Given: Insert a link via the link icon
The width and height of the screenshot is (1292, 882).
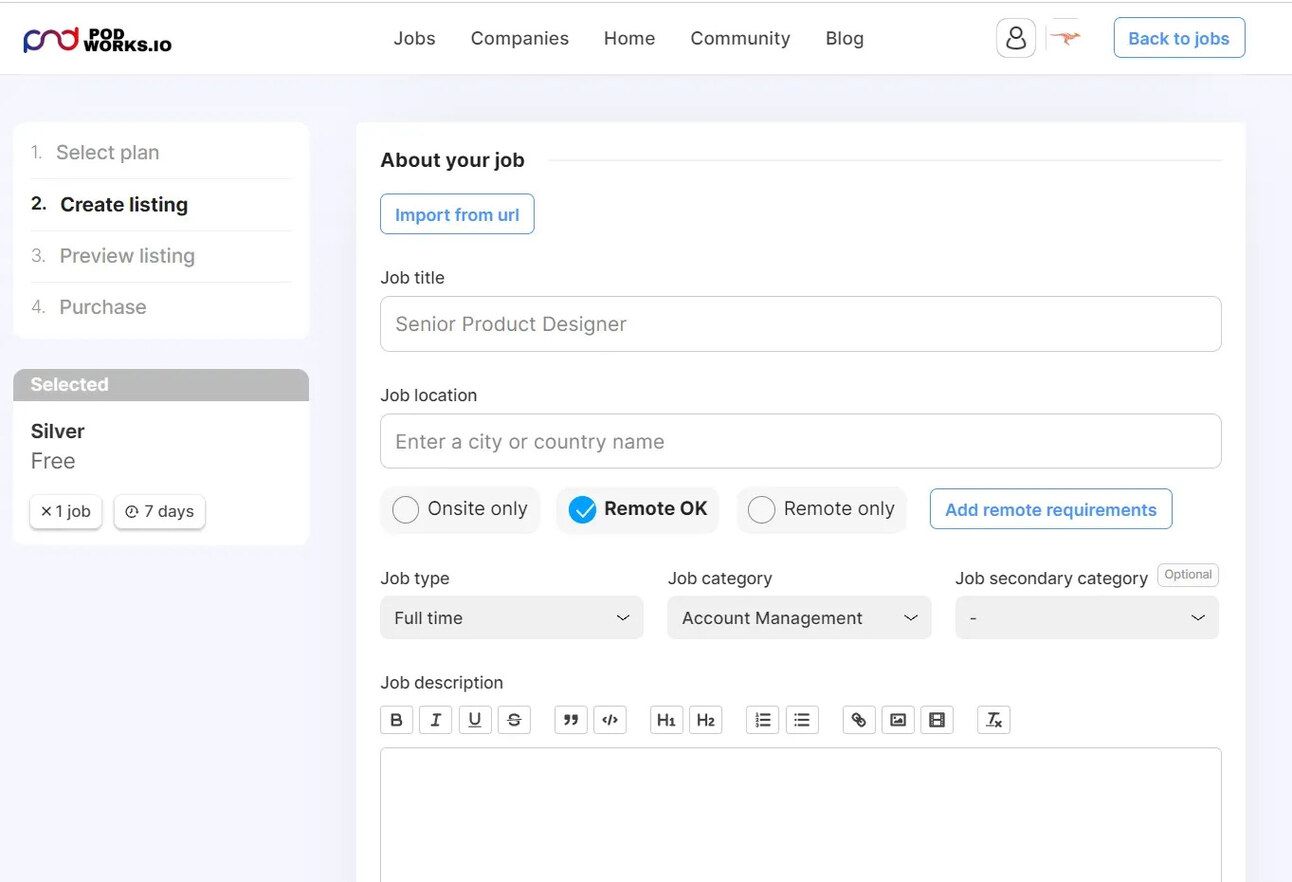Looking at the screenshot, I should [x=858, y=720].
